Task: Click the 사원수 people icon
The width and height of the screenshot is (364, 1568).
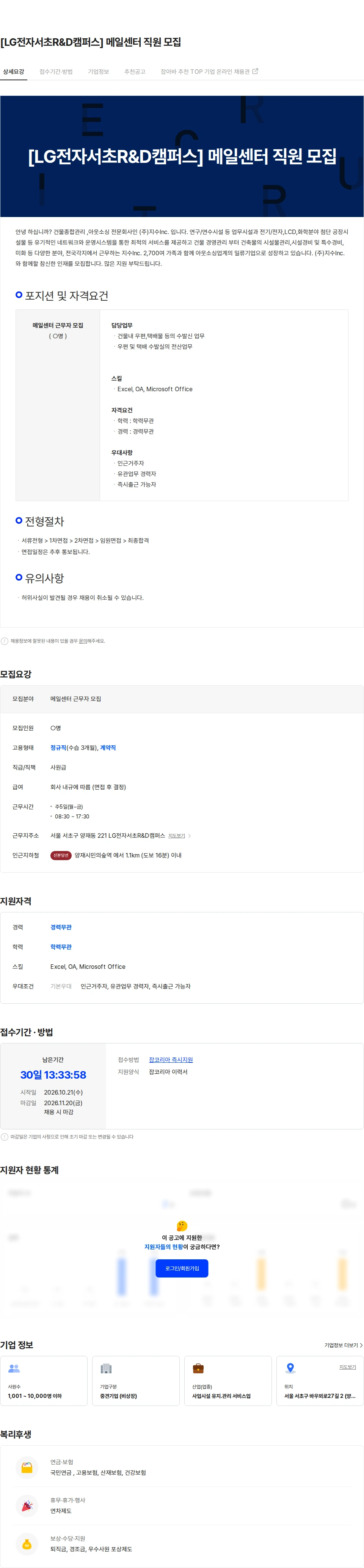Action: pos(14,1368)
